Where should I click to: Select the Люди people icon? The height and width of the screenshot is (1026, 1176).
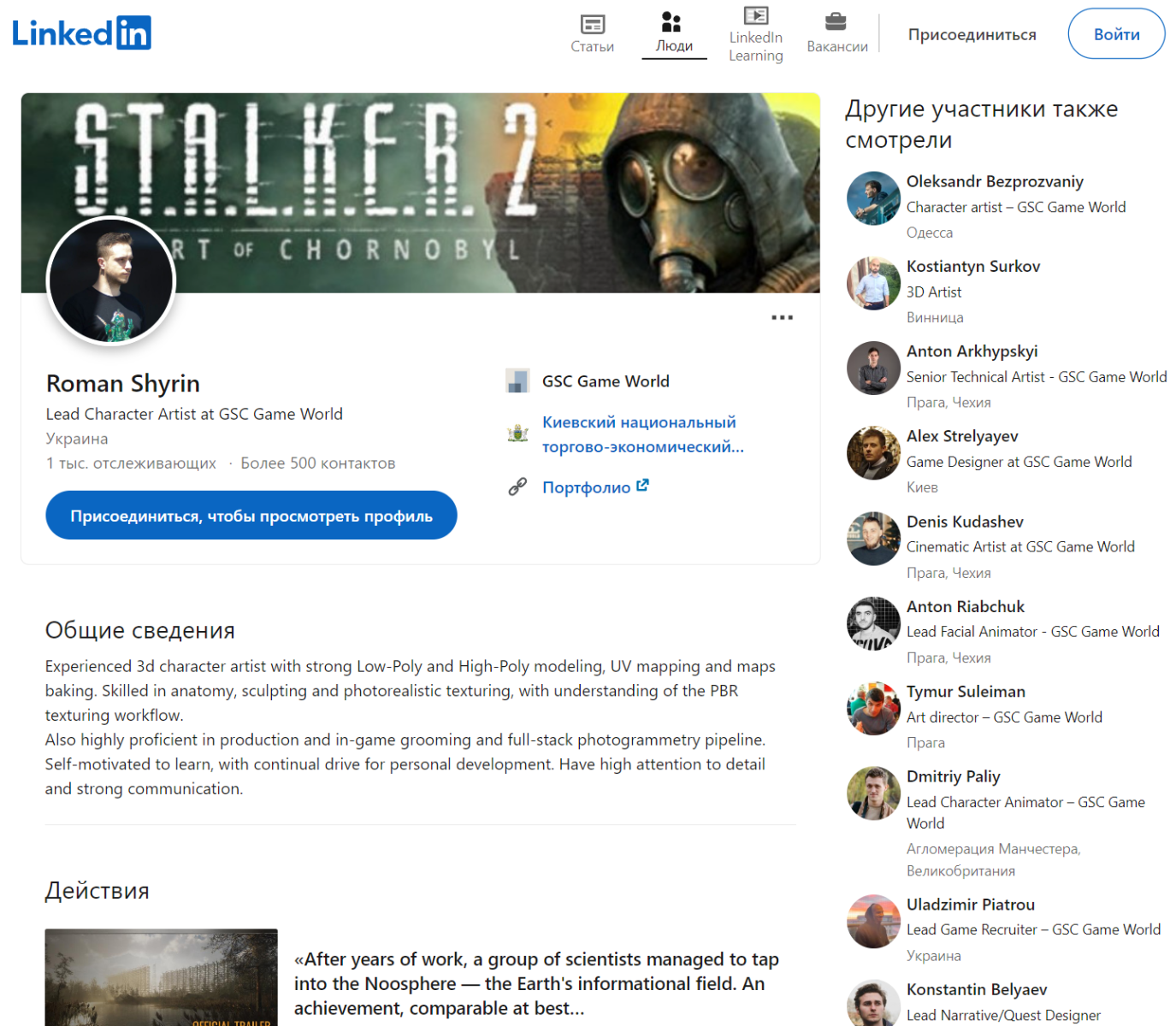(672, 22)
